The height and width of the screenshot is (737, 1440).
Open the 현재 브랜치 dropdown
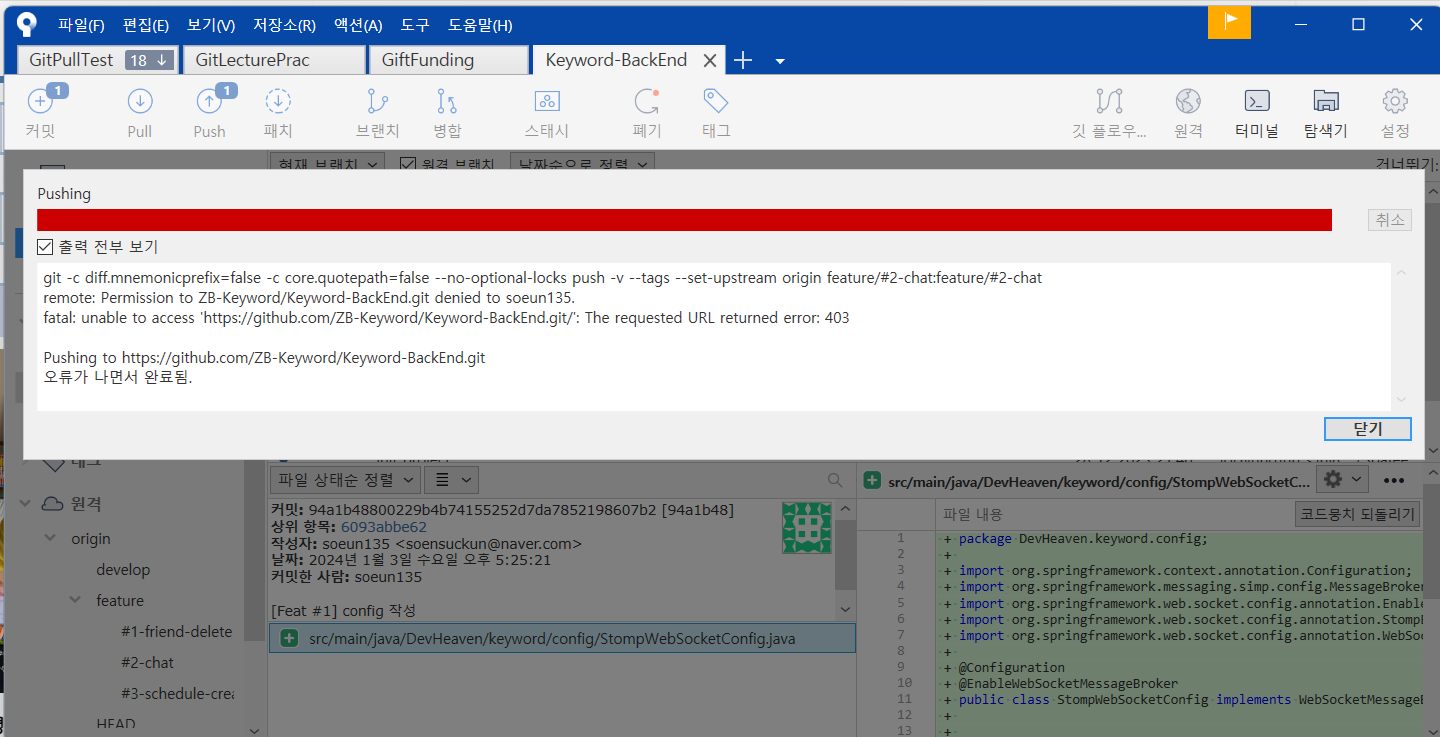[328, 164]
